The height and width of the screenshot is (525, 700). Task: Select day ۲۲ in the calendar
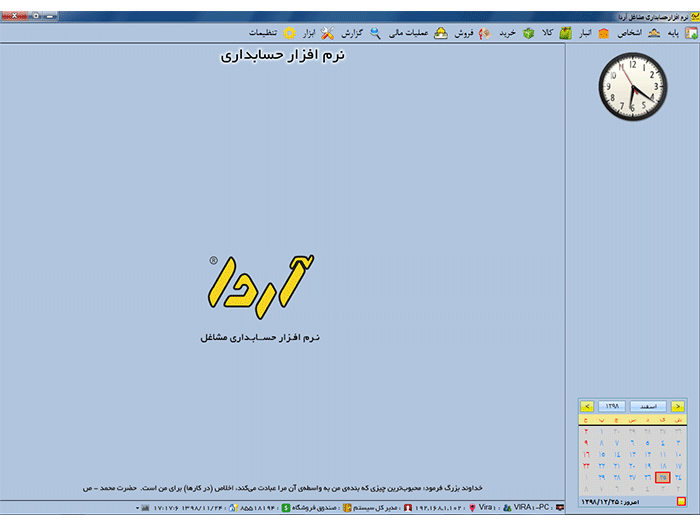[x=602, y=466]
